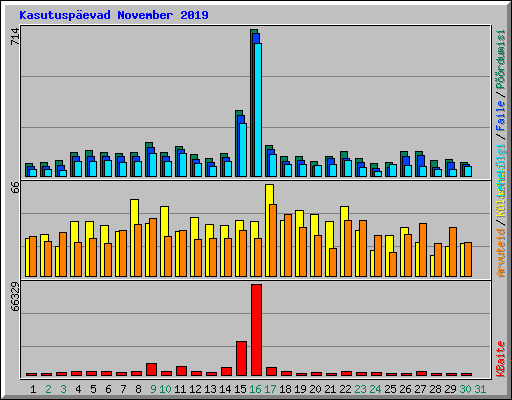This screenshot has width=512, height=400.
Task: Select day label "4" on the axis
Action: [78, 389]
